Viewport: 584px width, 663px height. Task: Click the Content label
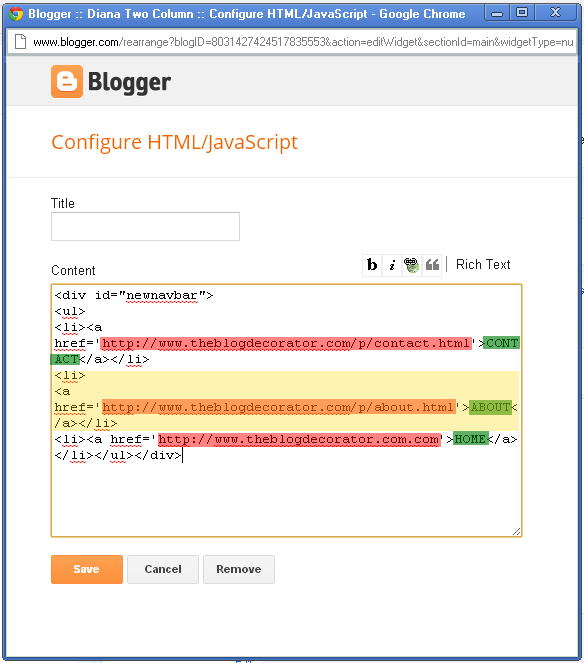pyautogui.click(x=73, y=271)
